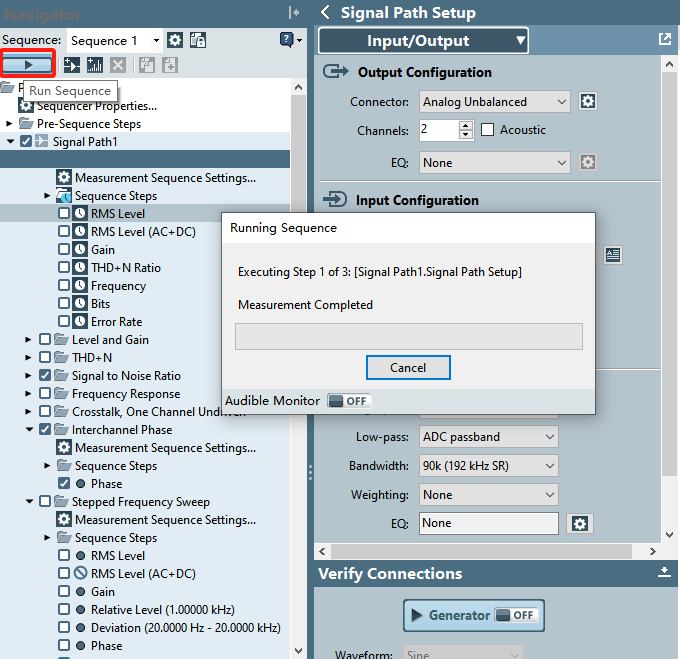Viewport: 680px width, 659px height.
Task: Open the help icon in Navigator
Action: (x=285, y=41)
